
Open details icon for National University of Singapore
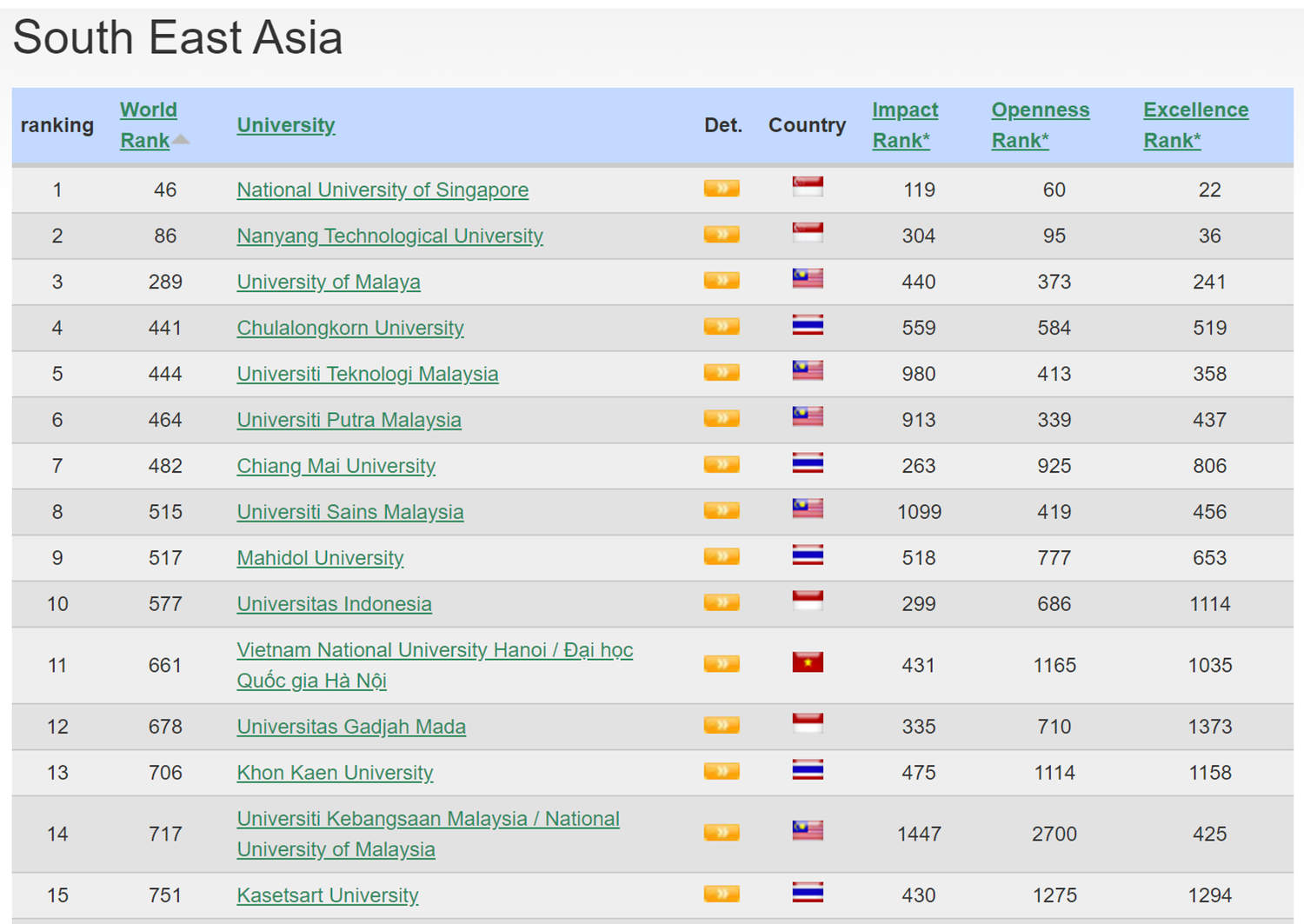(722, 189)
